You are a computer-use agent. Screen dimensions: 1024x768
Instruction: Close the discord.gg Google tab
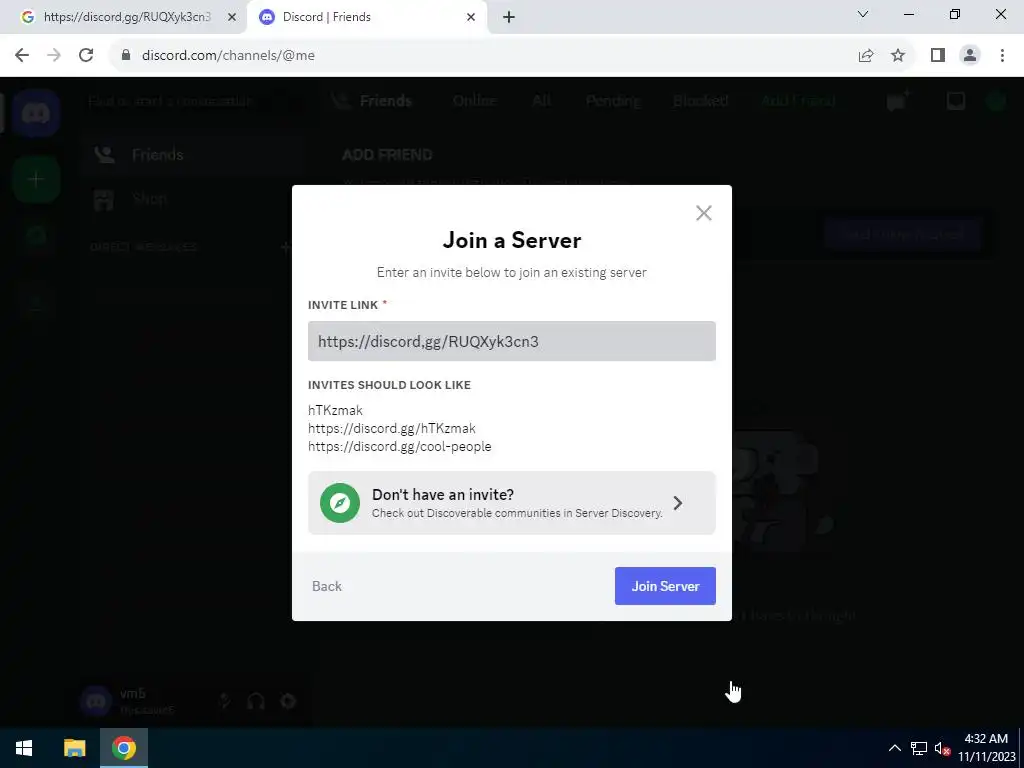point(231,17)
